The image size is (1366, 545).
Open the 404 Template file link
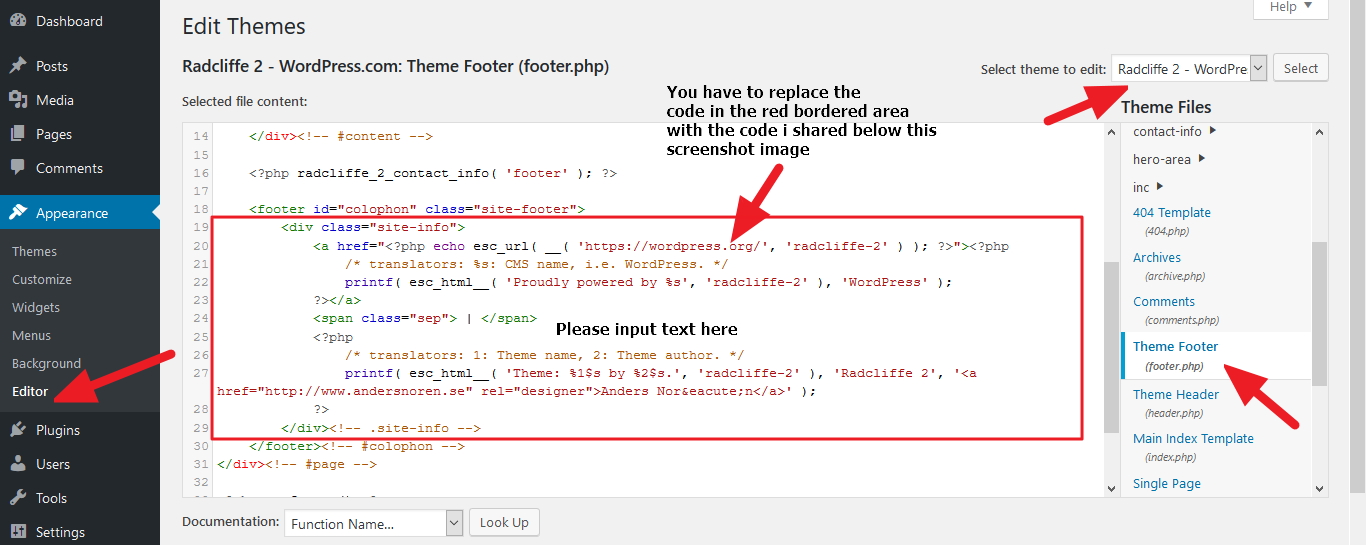(x=1171, y=212)
